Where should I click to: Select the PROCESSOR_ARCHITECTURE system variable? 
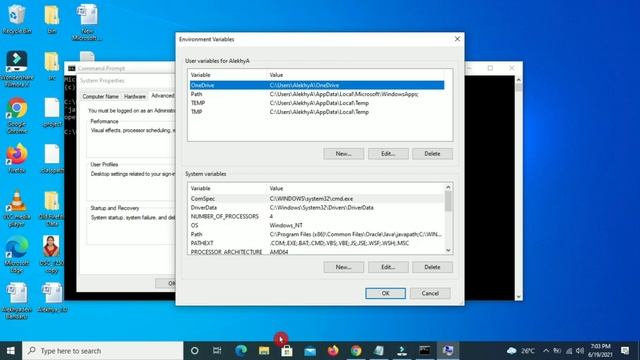pos(317,251)
